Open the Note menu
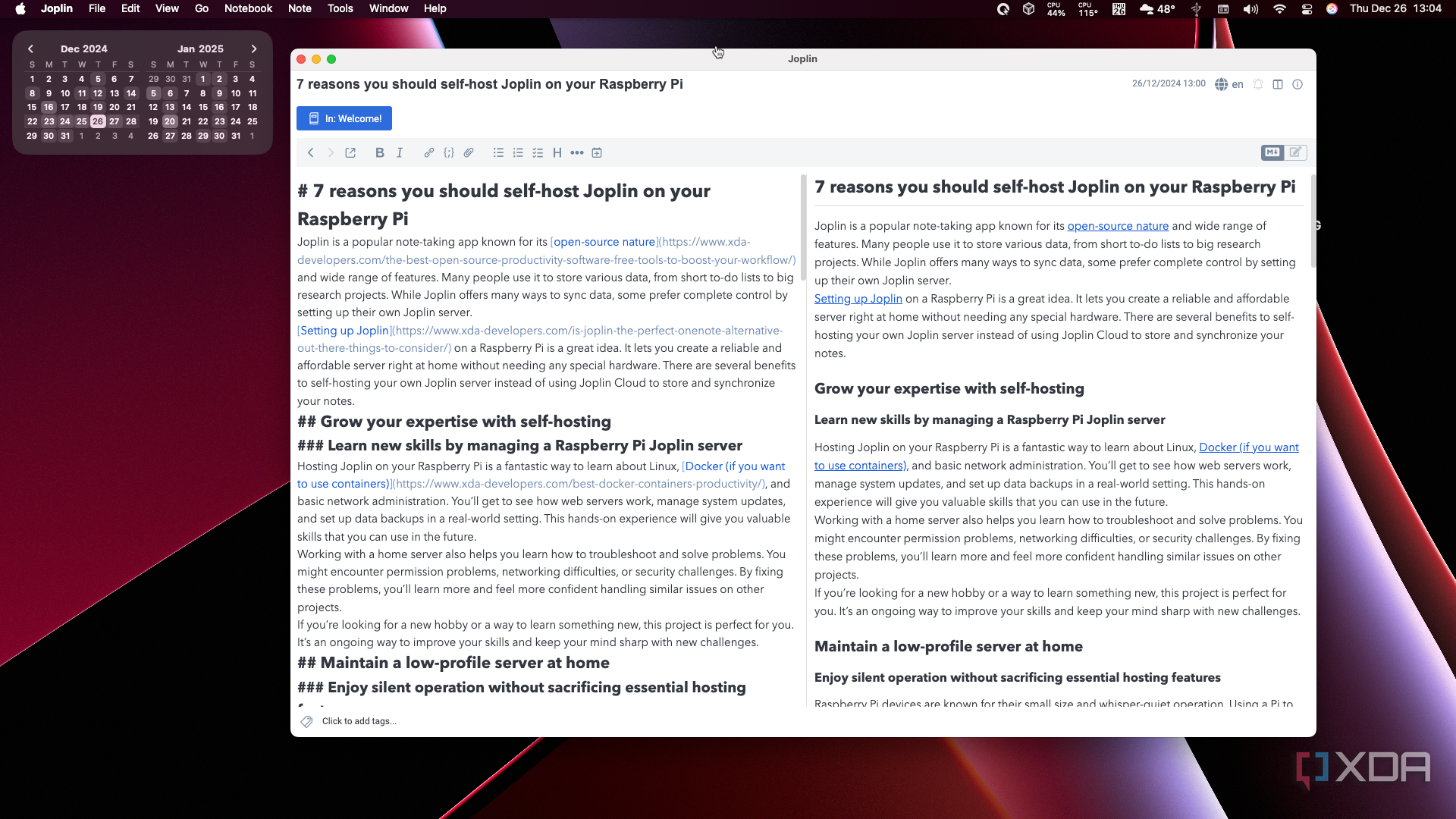The width and height of the screenshot is (1456, 819). [300, 8]
